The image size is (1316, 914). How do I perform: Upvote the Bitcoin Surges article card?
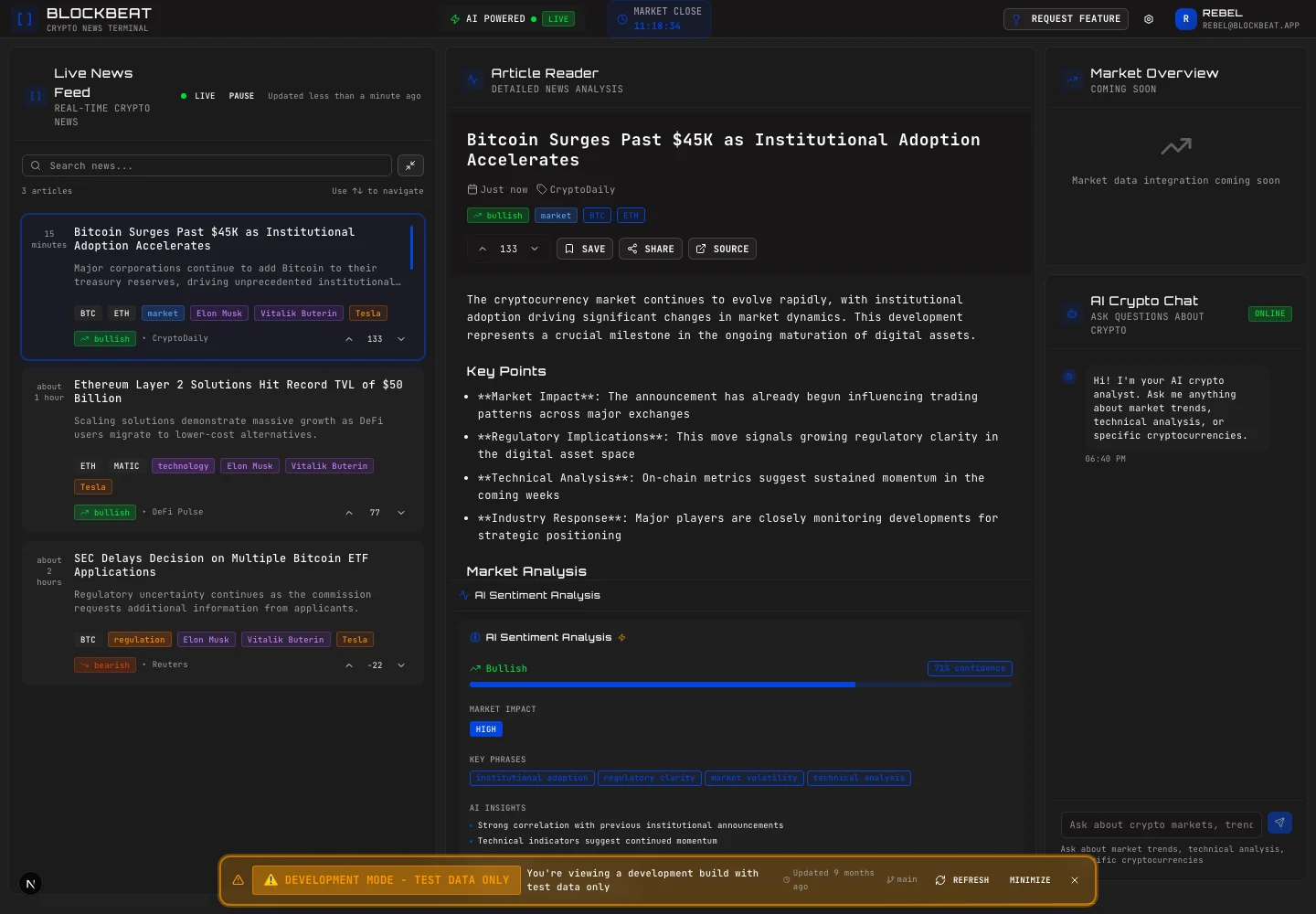pos(349,339)
